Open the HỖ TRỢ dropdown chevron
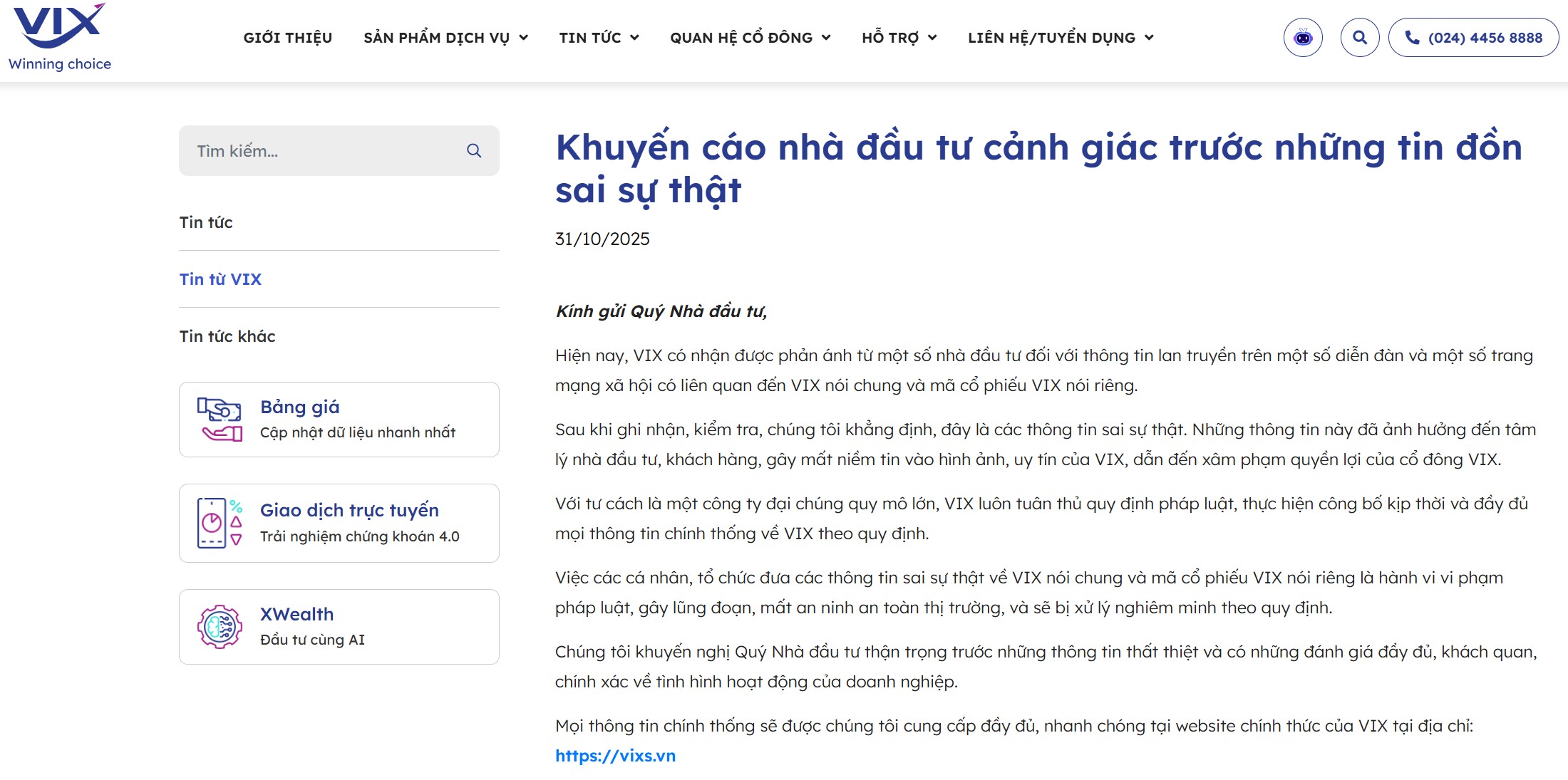1568x780 pixels. tap(934, 38)
